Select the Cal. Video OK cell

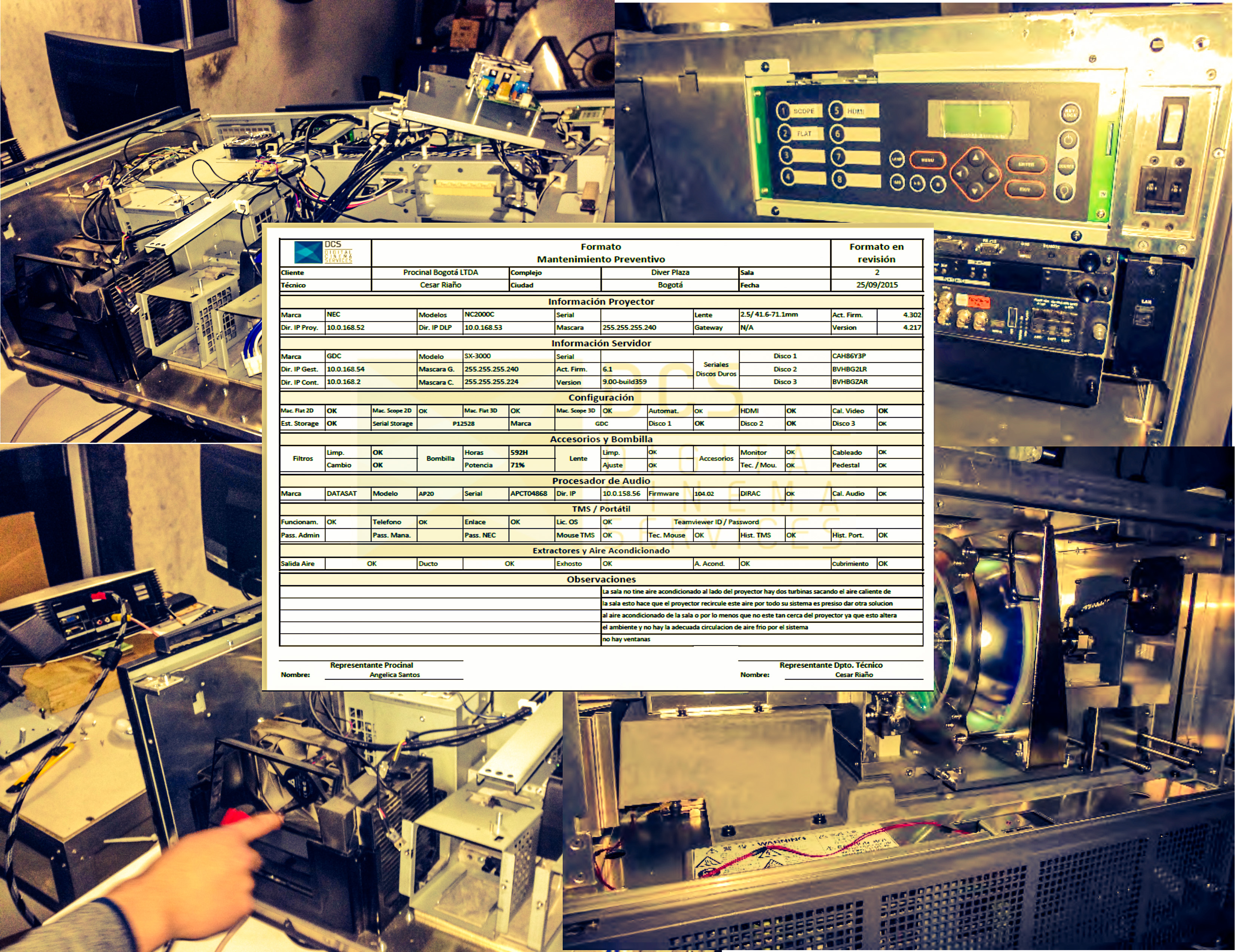(x=900, y=411)
